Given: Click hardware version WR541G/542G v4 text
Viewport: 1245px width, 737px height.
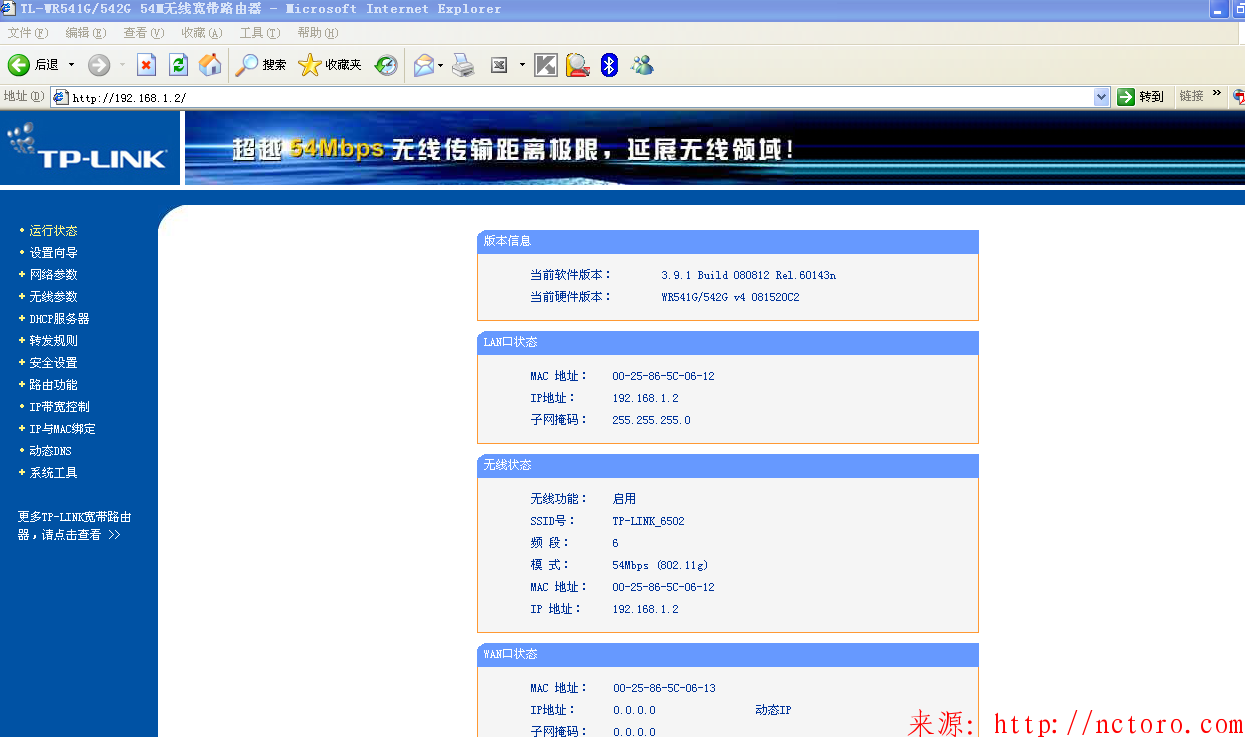Looking at the screenshot, I should (x=730, y=297).
